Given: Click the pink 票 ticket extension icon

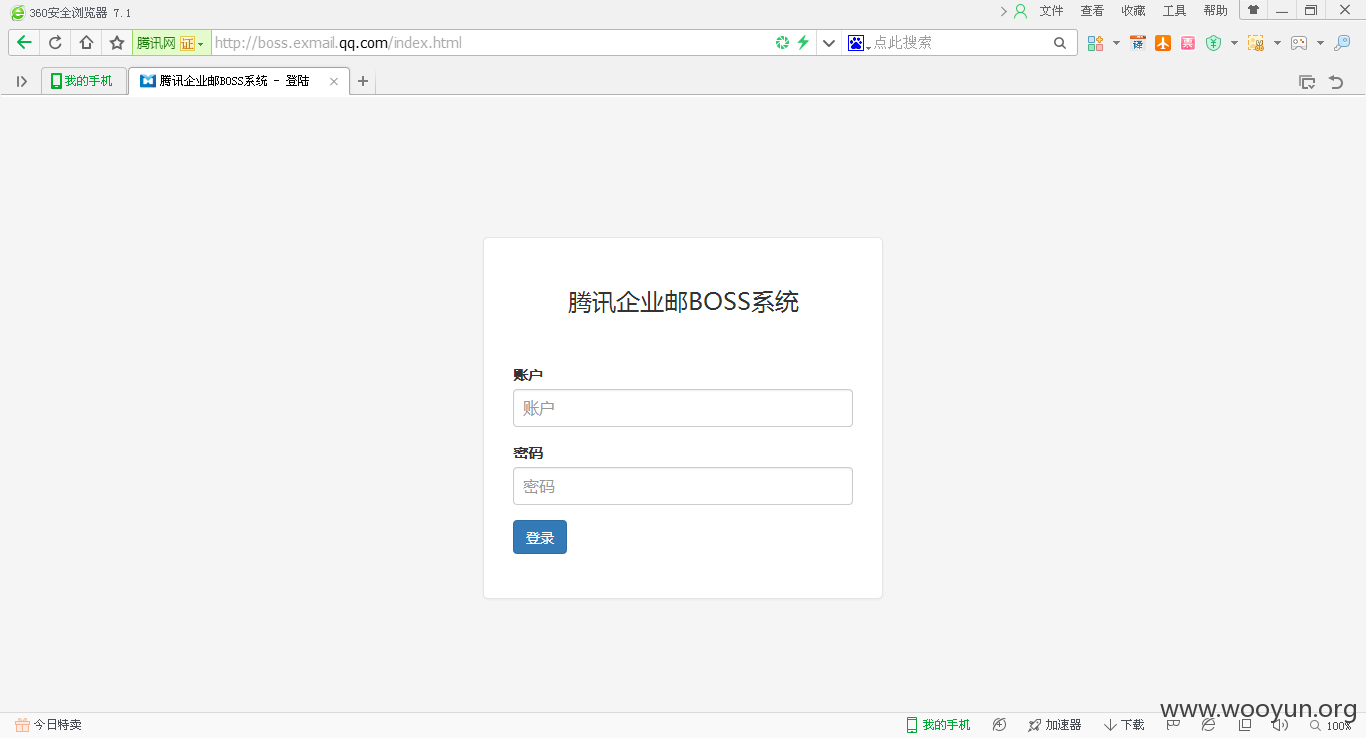Looking at the screenshot, I should (x=1188, y=43).
